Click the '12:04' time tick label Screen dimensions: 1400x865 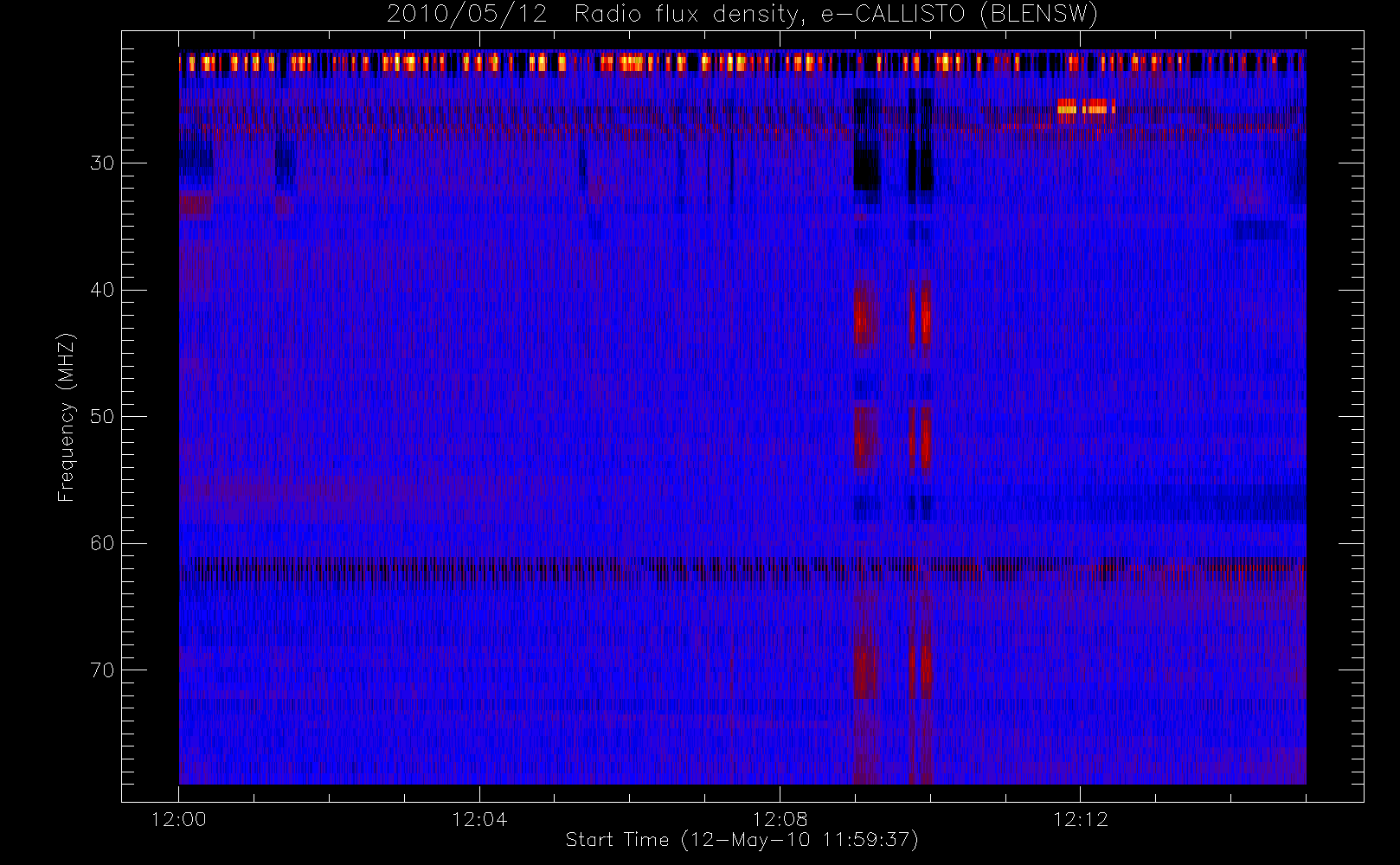[479, 819]
